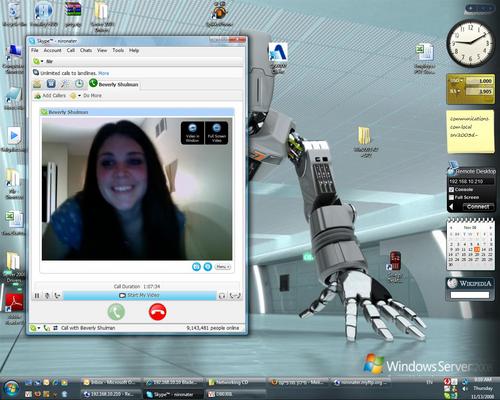Open the Contacts tab icon in Skype
The height and width of the screenshot is (400, 500).
click(x=37, y=84)
